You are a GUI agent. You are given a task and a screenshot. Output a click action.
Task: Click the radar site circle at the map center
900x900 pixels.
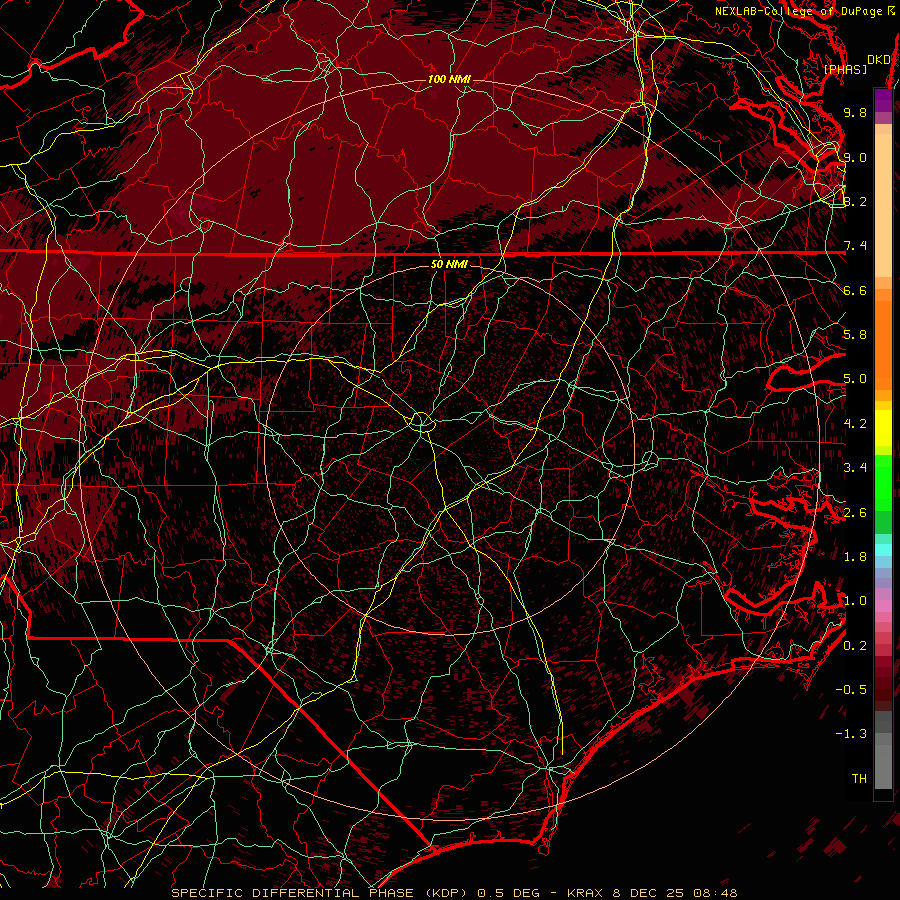[421, 422]
